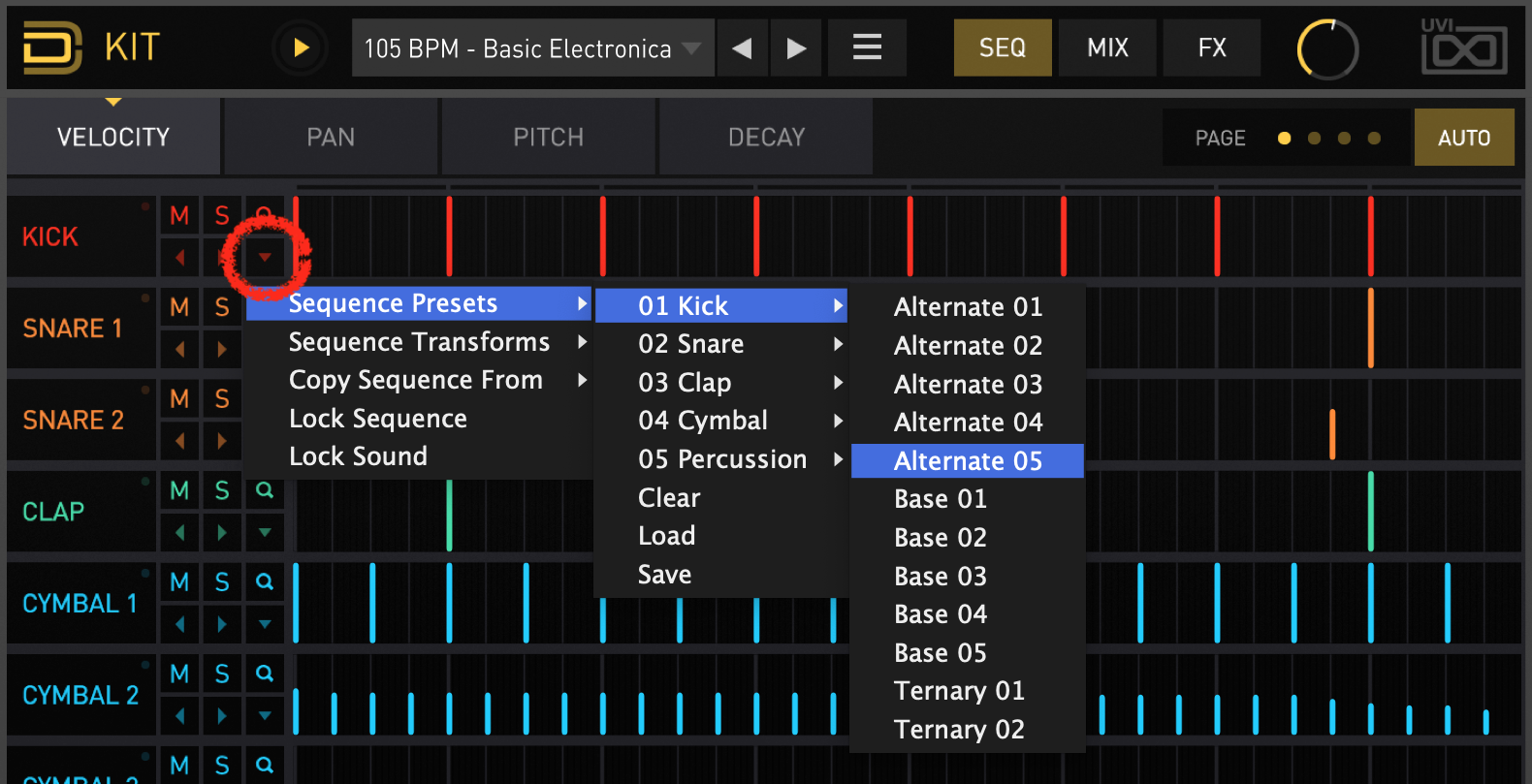Expand the Sequence Transforms submenu
The height and width of the screenshot is (784, 1532).
pos(419,342)
